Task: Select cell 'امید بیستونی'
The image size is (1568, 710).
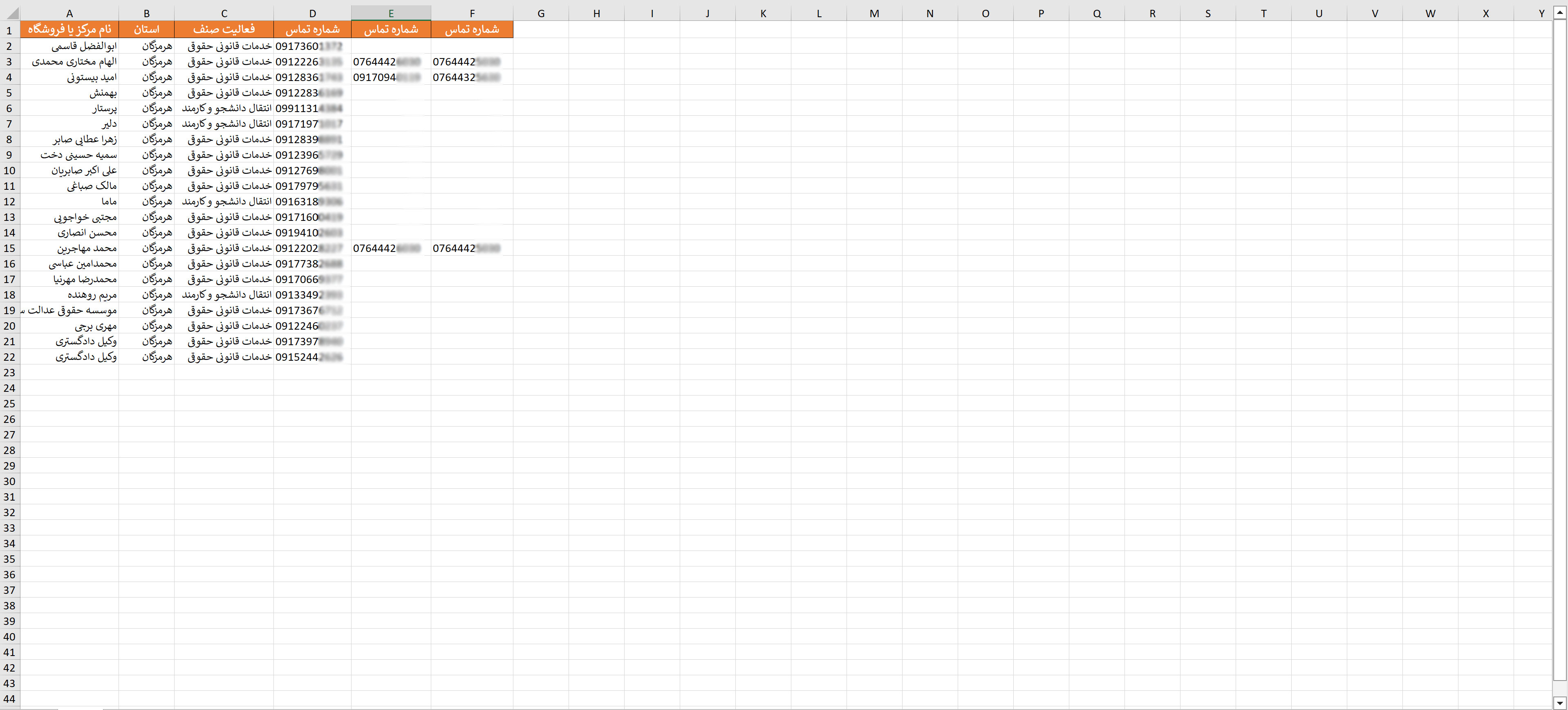Action: click(69, 77)
